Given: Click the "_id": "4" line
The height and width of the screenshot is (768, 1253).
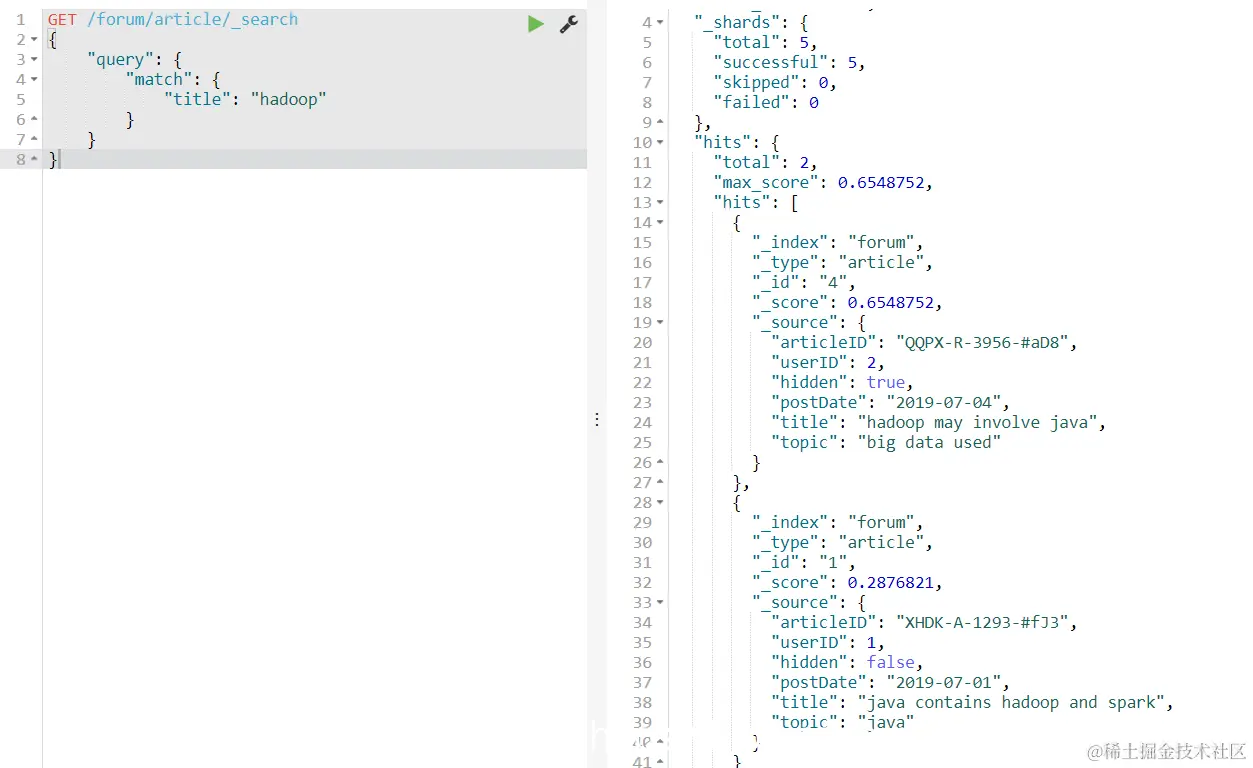Looking at the screenshot, I should [804, 282].
